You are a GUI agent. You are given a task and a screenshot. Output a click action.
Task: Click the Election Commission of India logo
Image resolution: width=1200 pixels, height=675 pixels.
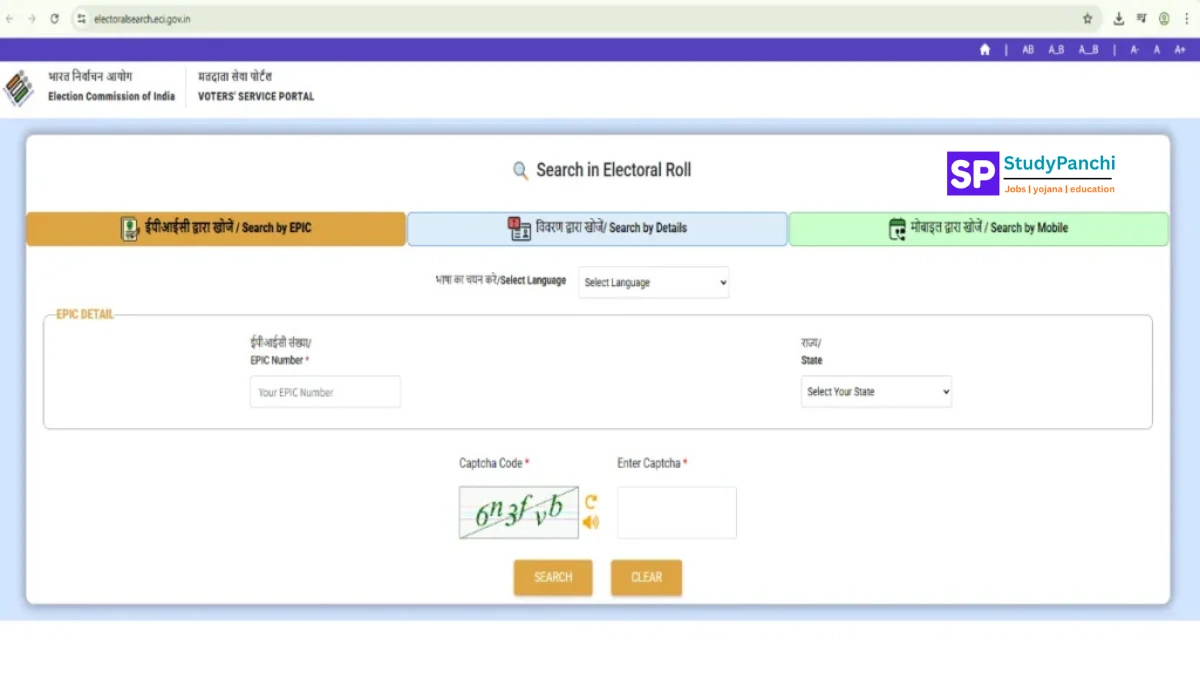tap(19, 88)
